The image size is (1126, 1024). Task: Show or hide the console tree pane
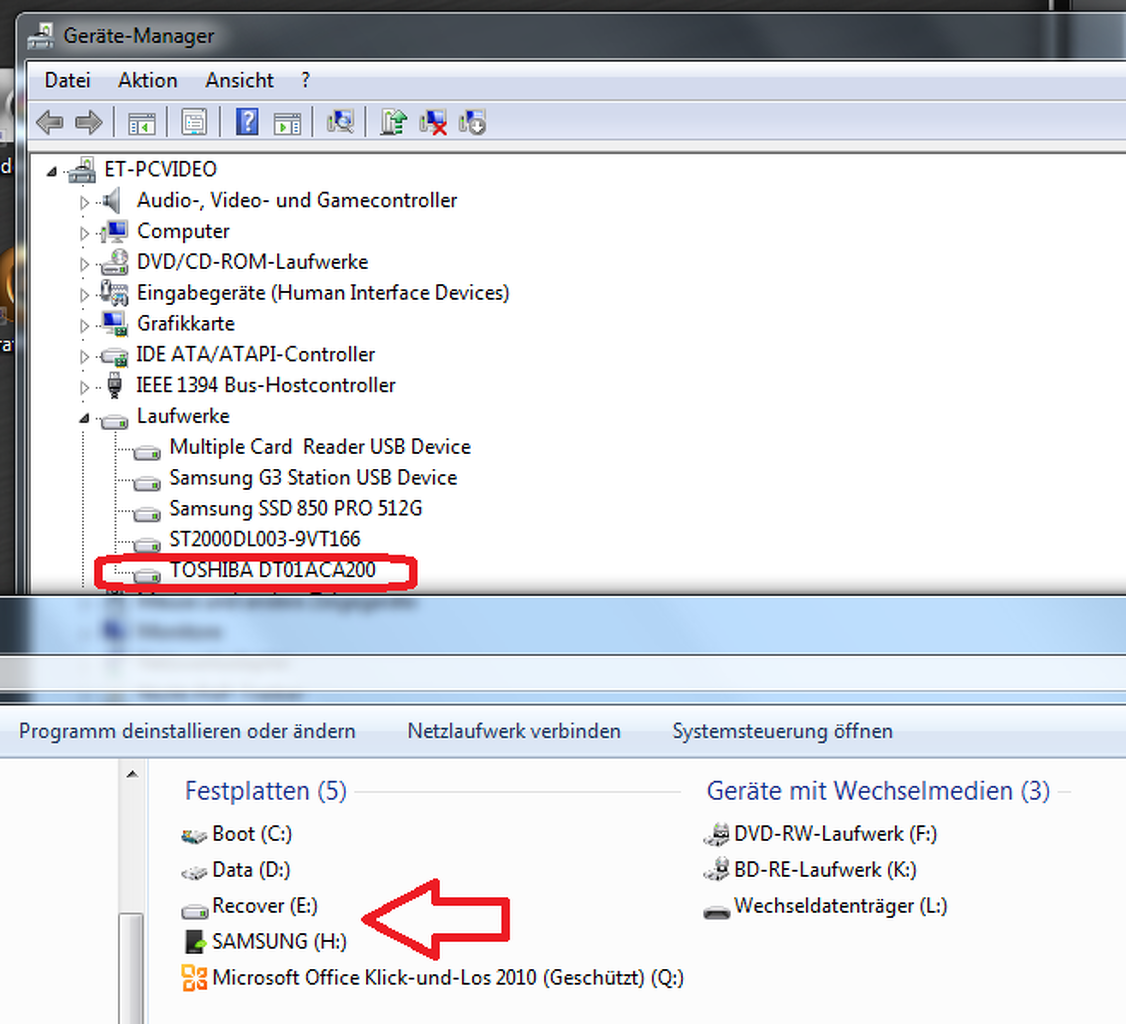coord(141,123)
